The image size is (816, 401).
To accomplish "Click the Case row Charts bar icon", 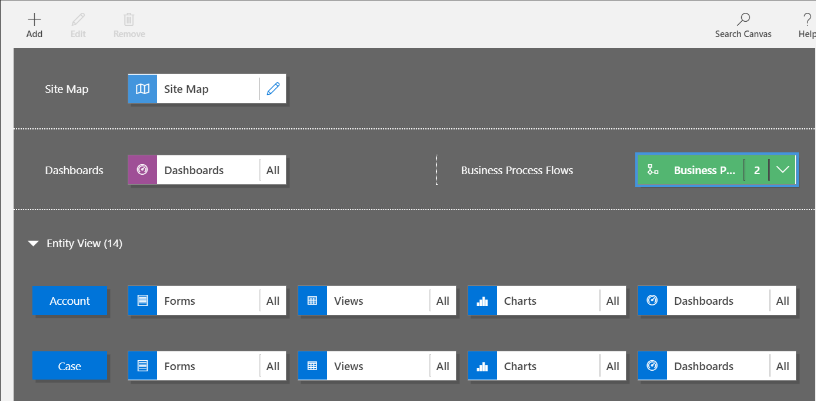I will (x=482, y=367).
